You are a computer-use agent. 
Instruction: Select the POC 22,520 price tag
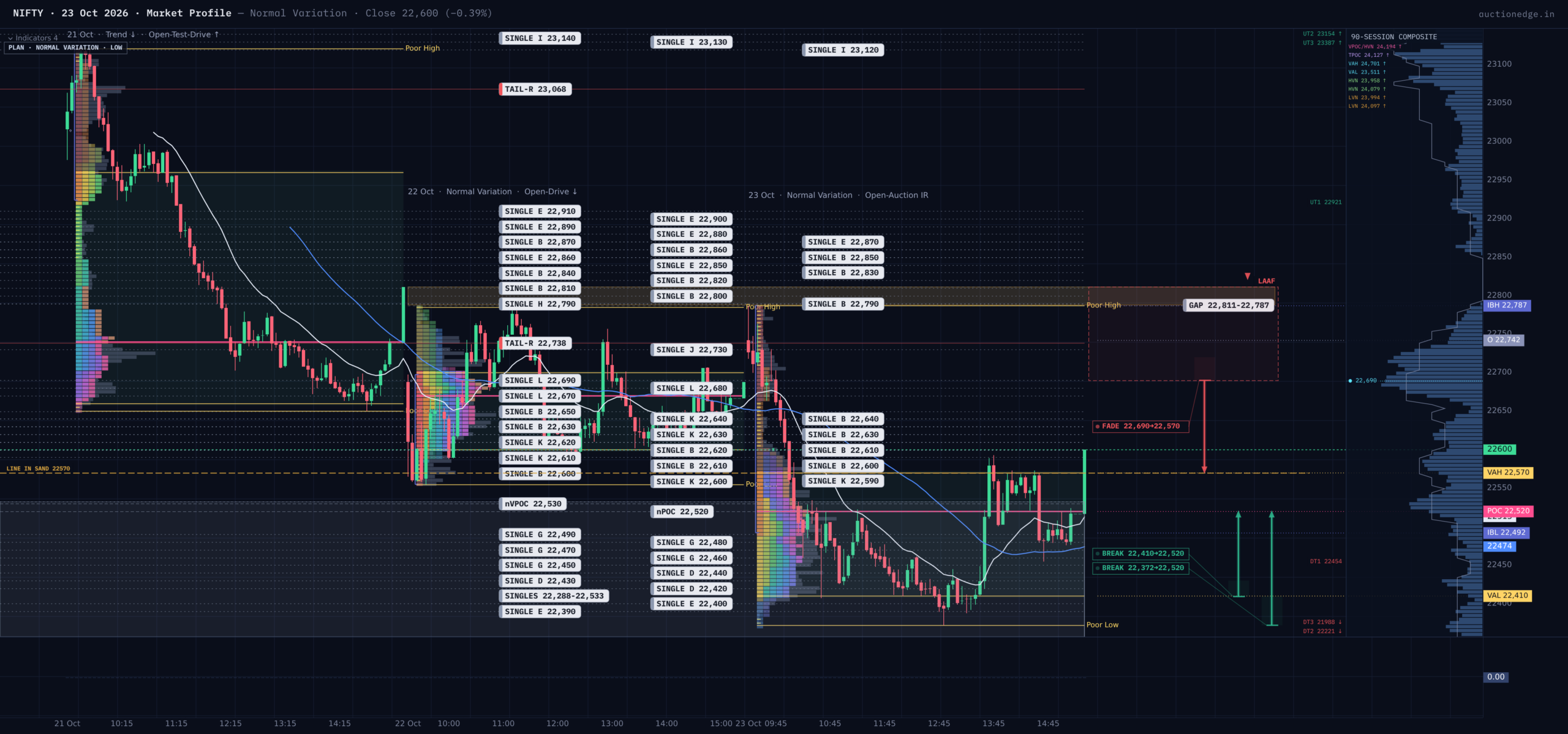(1508, 511)
